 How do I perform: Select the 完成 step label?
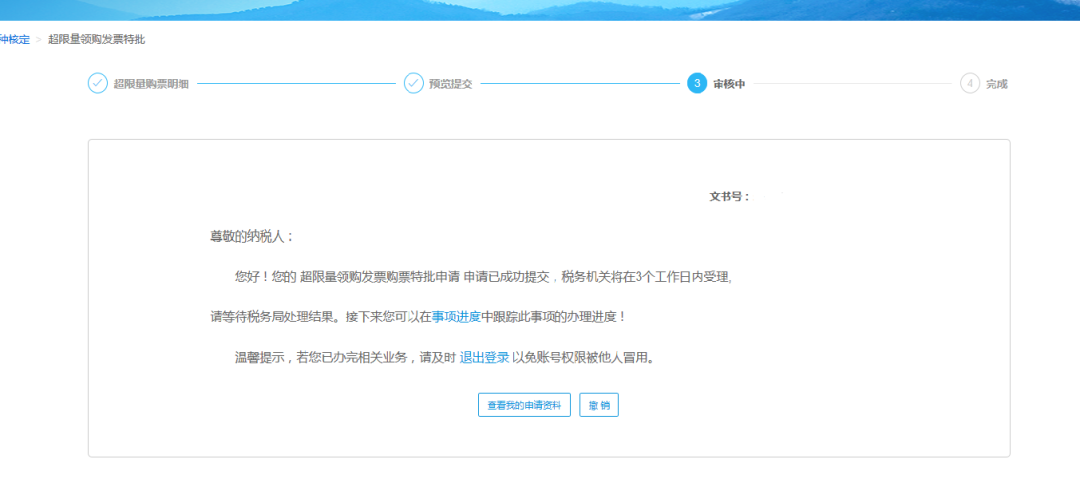coord(996,84)
